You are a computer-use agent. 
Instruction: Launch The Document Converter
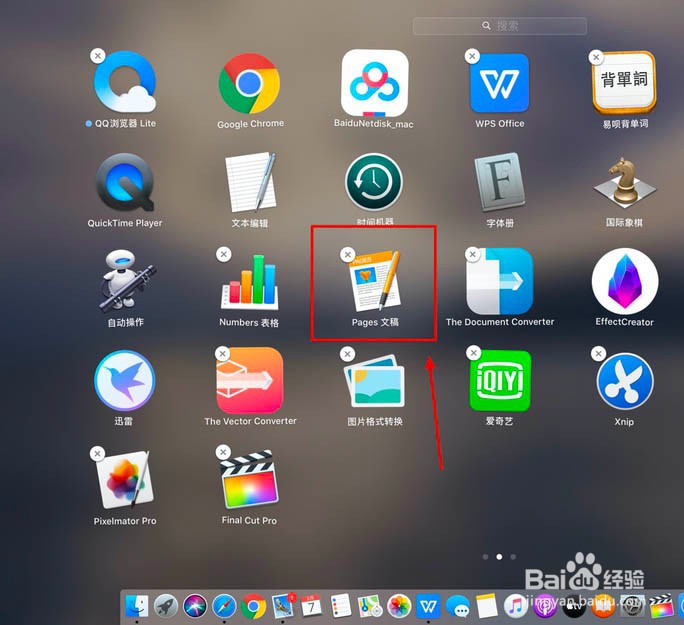tap(499, 281)
